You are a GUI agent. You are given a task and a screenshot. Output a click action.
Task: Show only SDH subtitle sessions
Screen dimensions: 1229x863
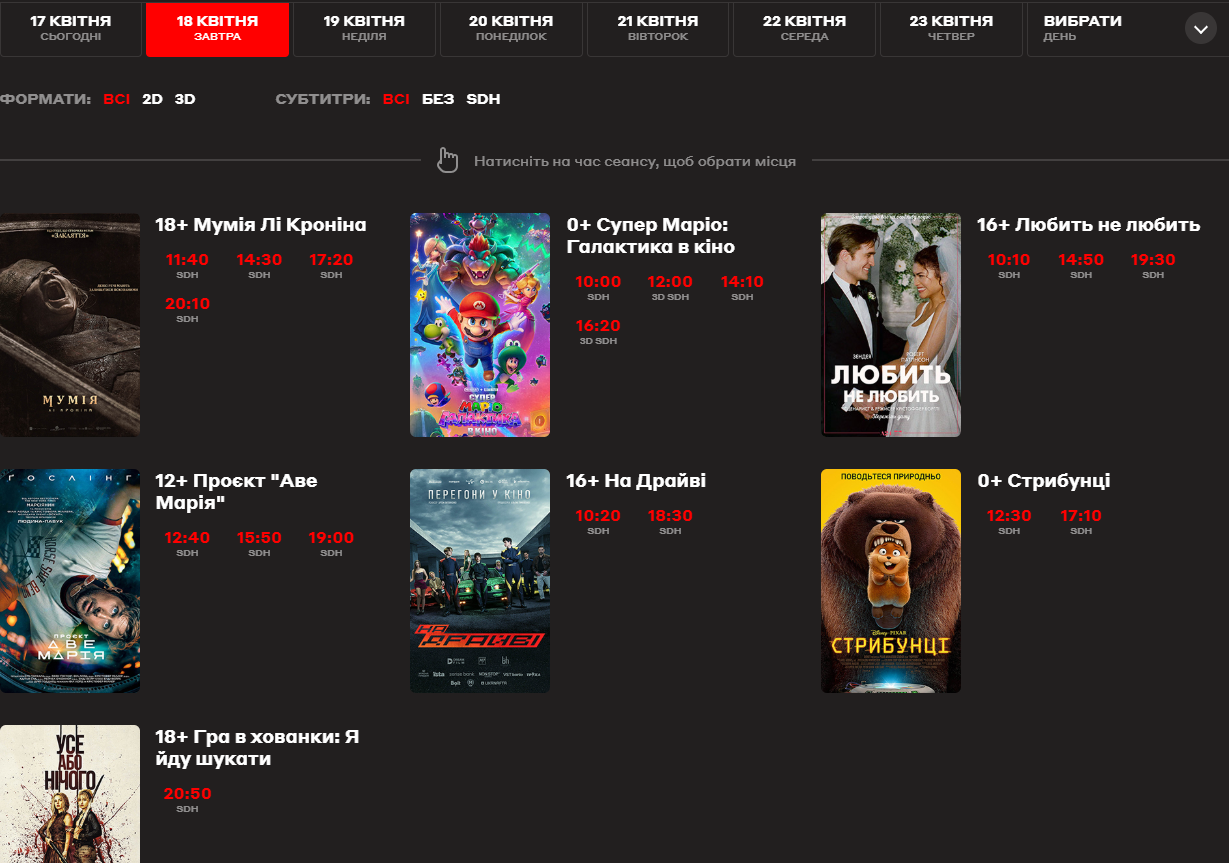click(483, 99)
